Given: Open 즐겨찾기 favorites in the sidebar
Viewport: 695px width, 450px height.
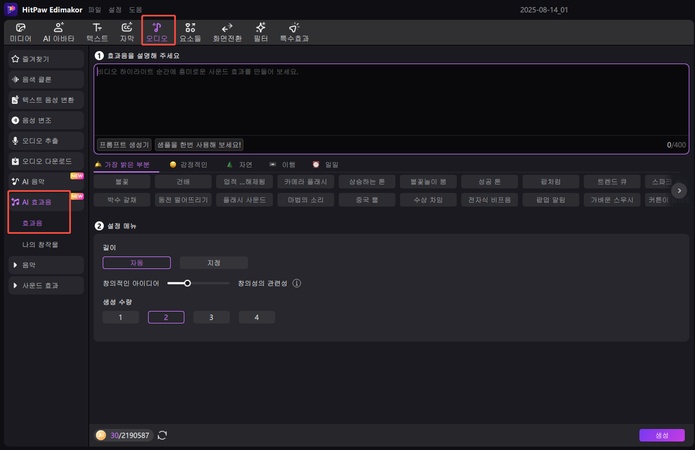Looking at the screenshot, I should (x=46, y=59).
